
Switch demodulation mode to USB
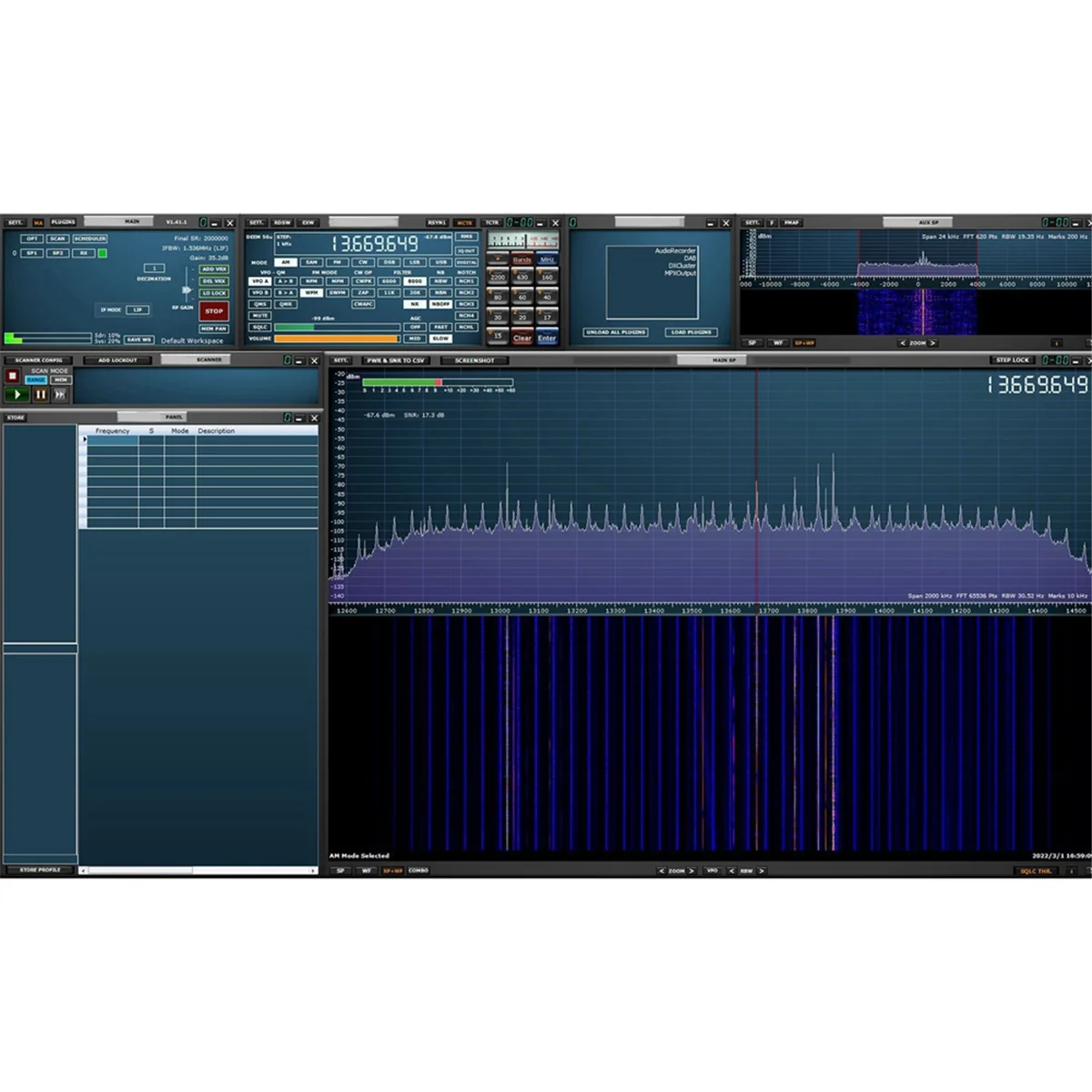[440, 262]
